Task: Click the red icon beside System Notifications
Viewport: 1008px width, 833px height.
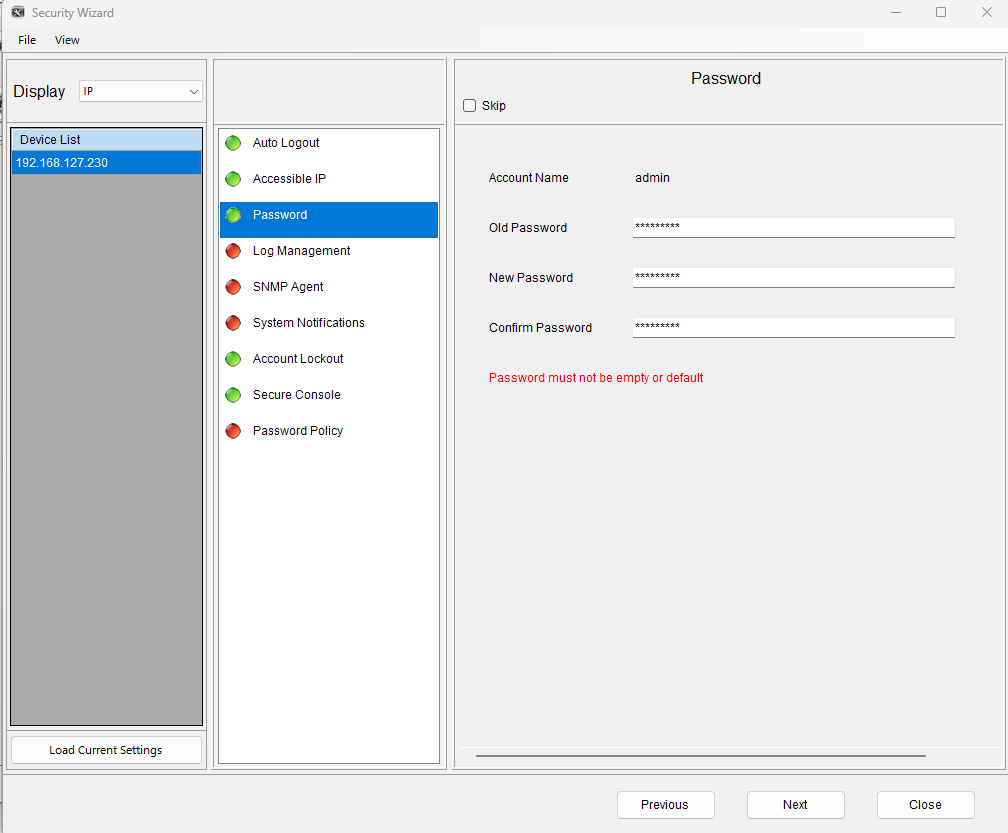Action: [x=233, y=323]
